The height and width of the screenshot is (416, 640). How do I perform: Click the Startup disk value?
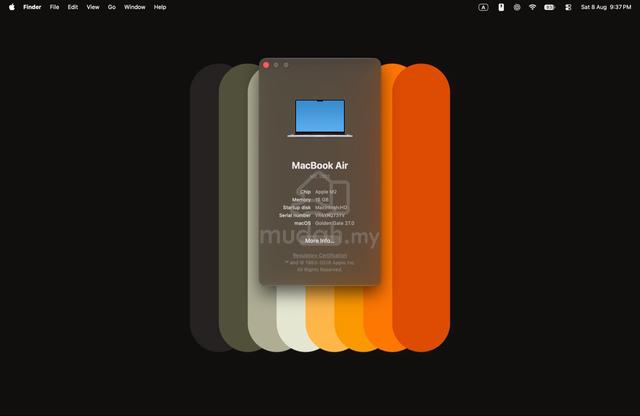(x=331, y=207)
